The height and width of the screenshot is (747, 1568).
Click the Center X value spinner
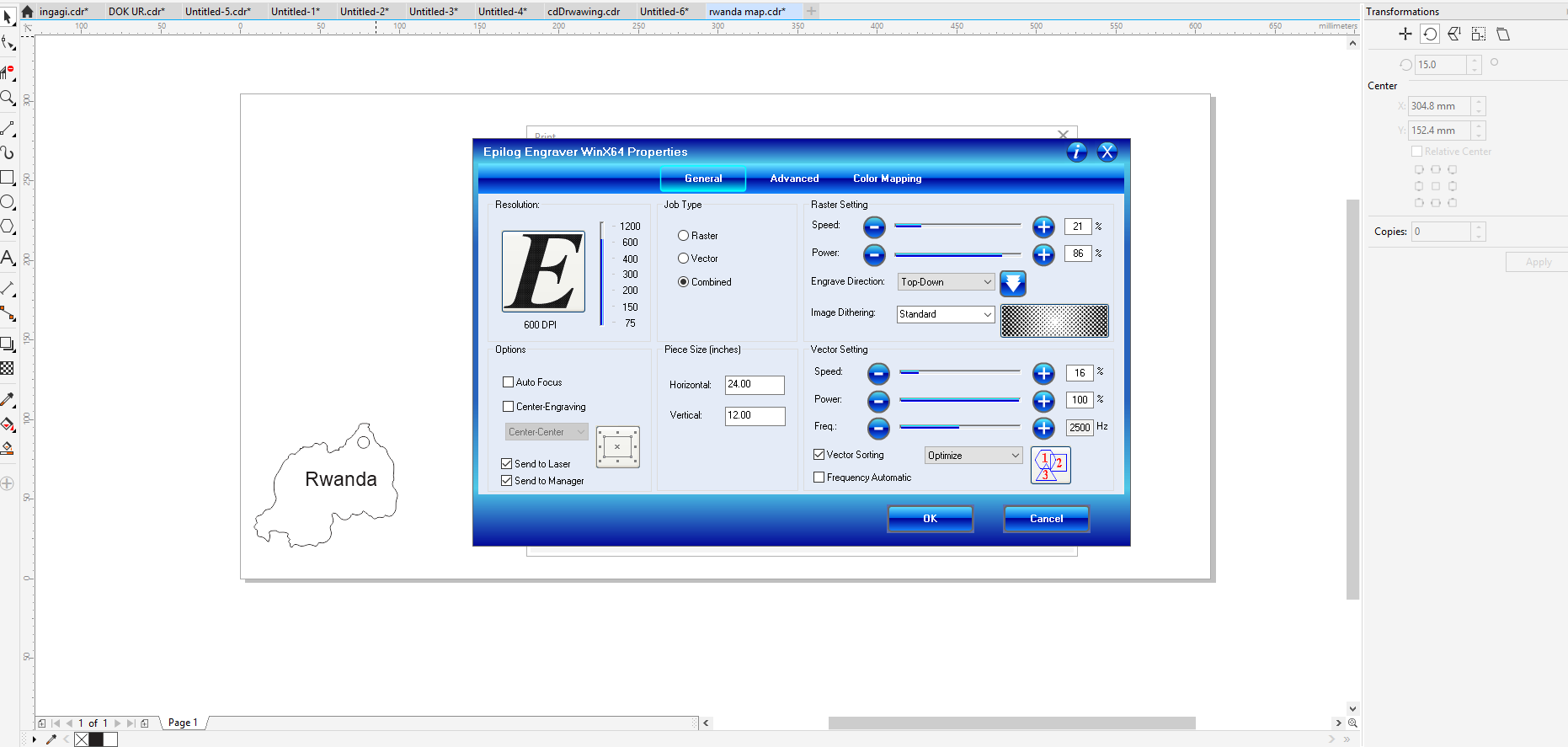[x=1479, y=106]
